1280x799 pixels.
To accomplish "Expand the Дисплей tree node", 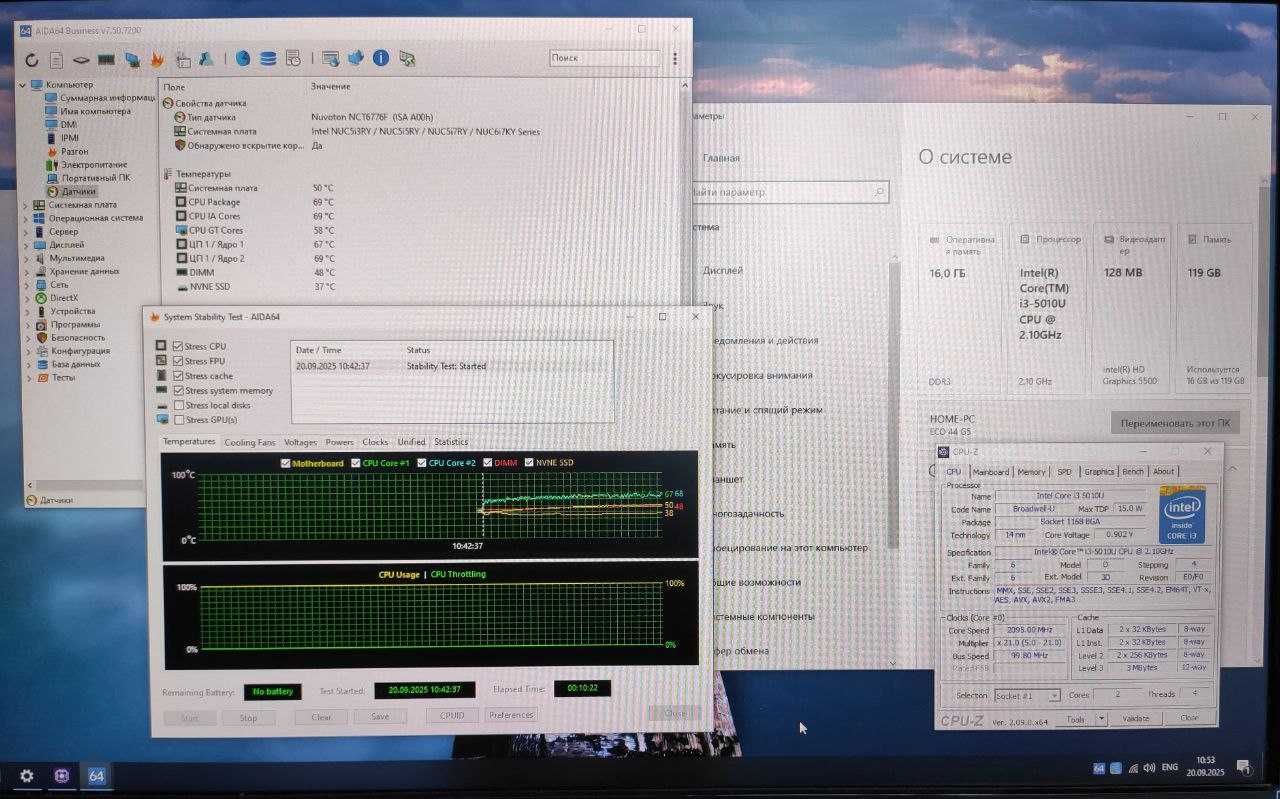I will click(x=26, y=244).
